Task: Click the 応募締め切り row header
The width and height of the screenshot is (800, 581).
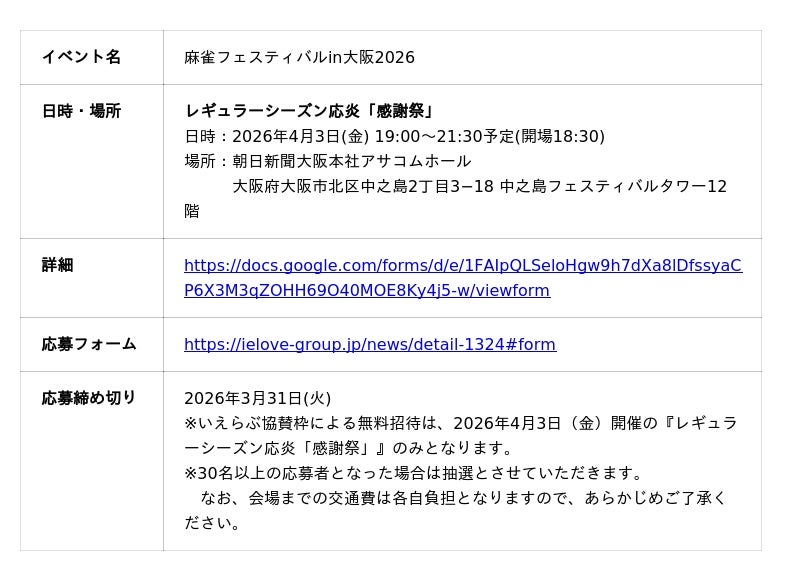Action: [x=89, y=398]
